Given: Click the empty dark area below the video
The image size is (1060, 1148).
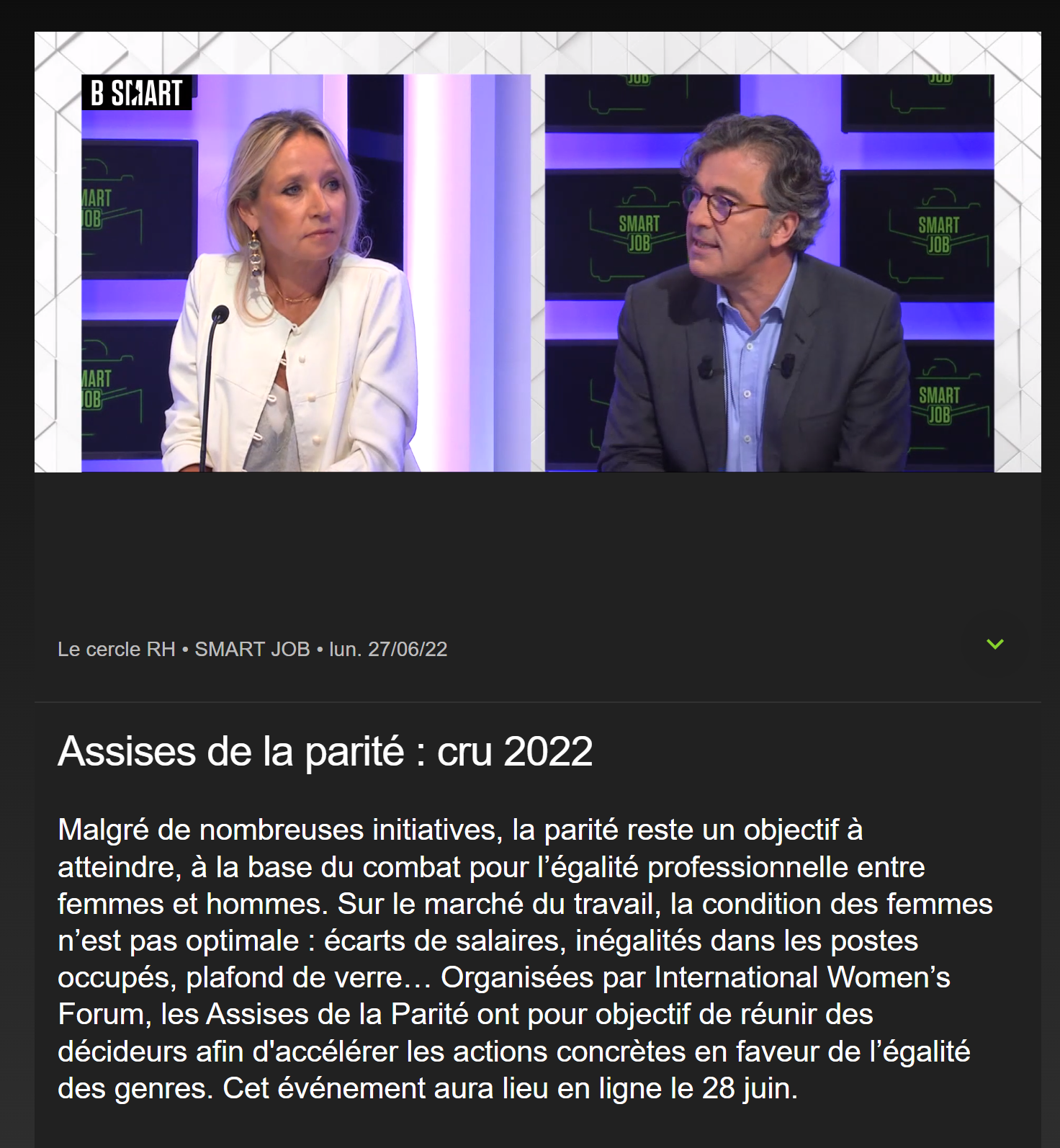Looking at the screenshot, I should [537, 547].
